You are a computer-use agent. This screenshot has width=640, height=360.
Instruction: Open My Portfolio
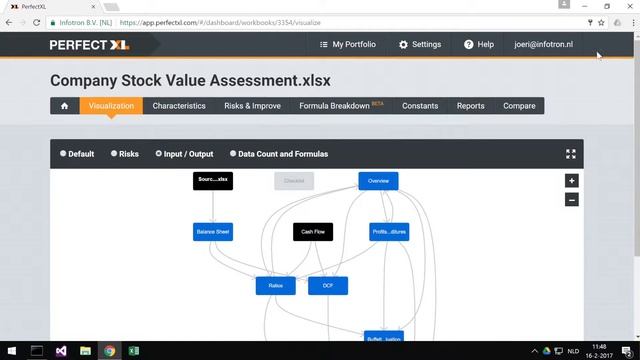(x=348, y=44)
